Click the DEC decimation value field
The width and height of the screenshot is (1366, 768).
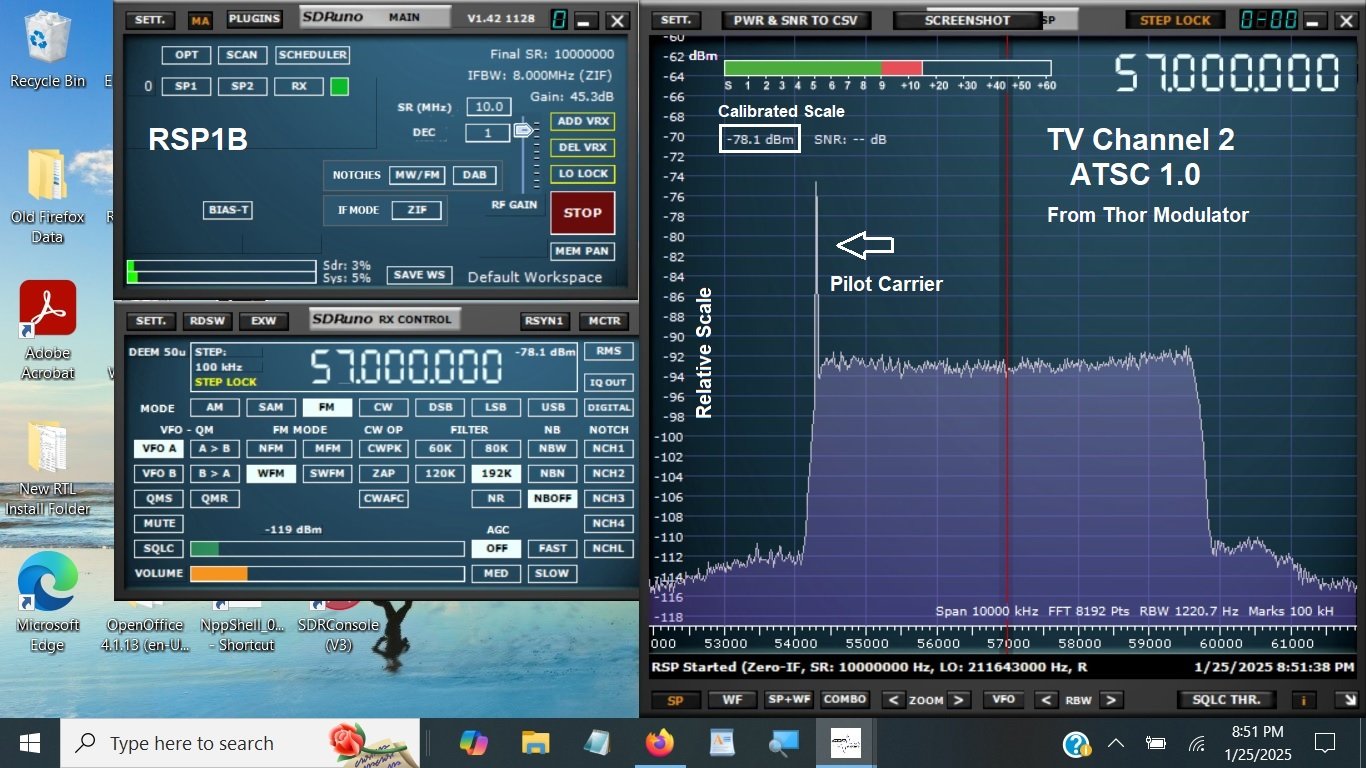[x=488, y=133]
